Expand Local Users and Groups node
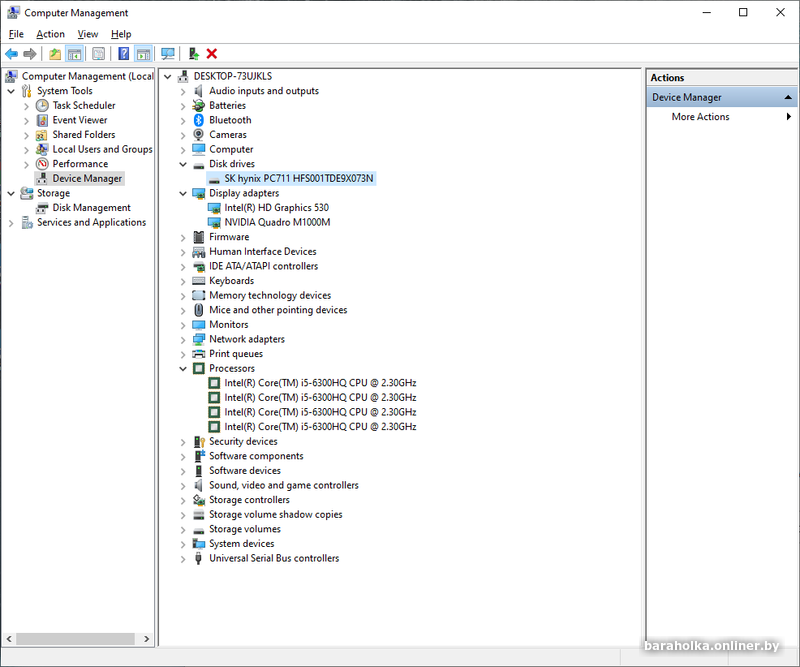 click(x=26, y=150)
